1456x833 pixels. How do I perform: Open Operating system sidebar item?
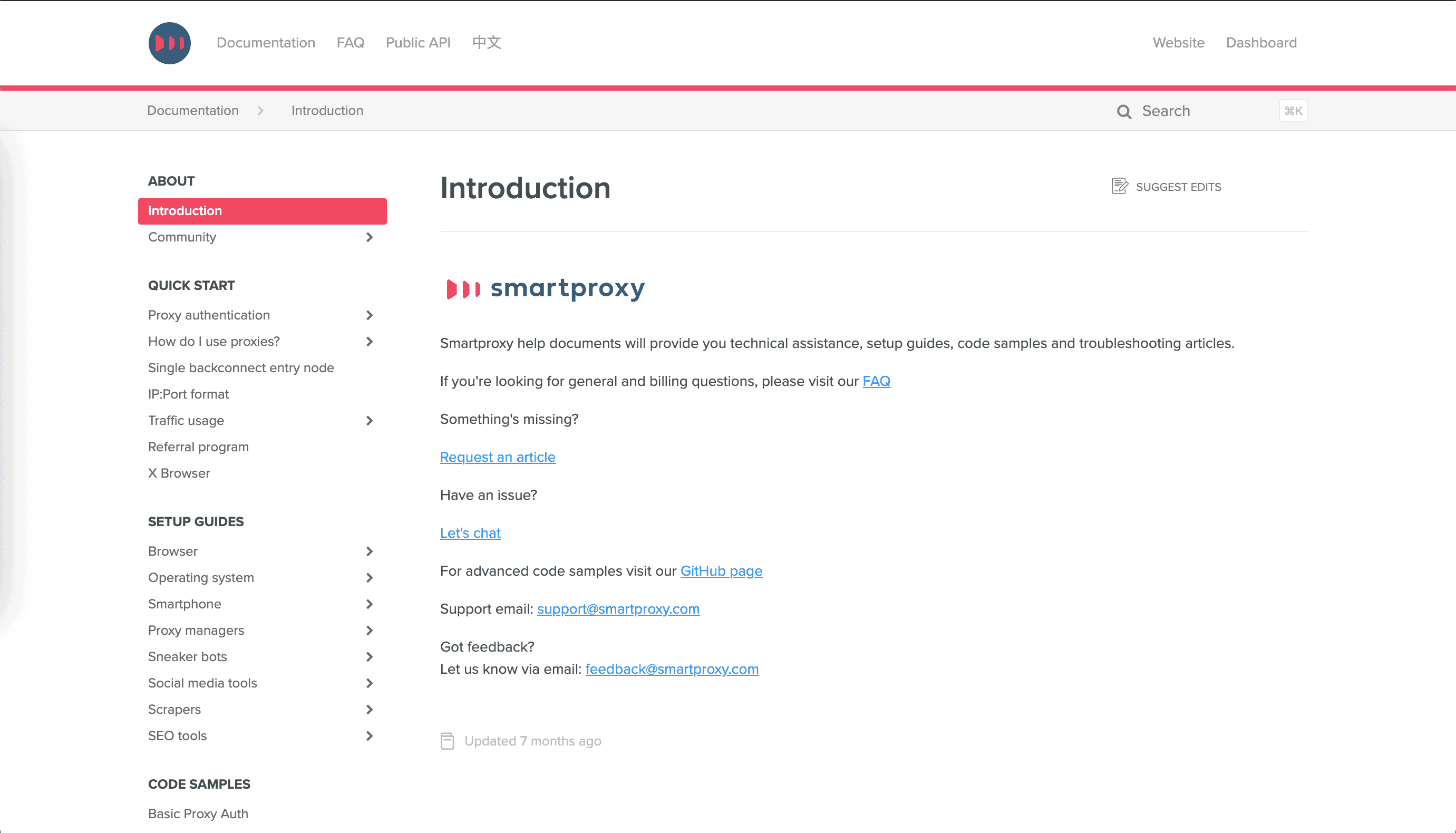click(201, 578)
